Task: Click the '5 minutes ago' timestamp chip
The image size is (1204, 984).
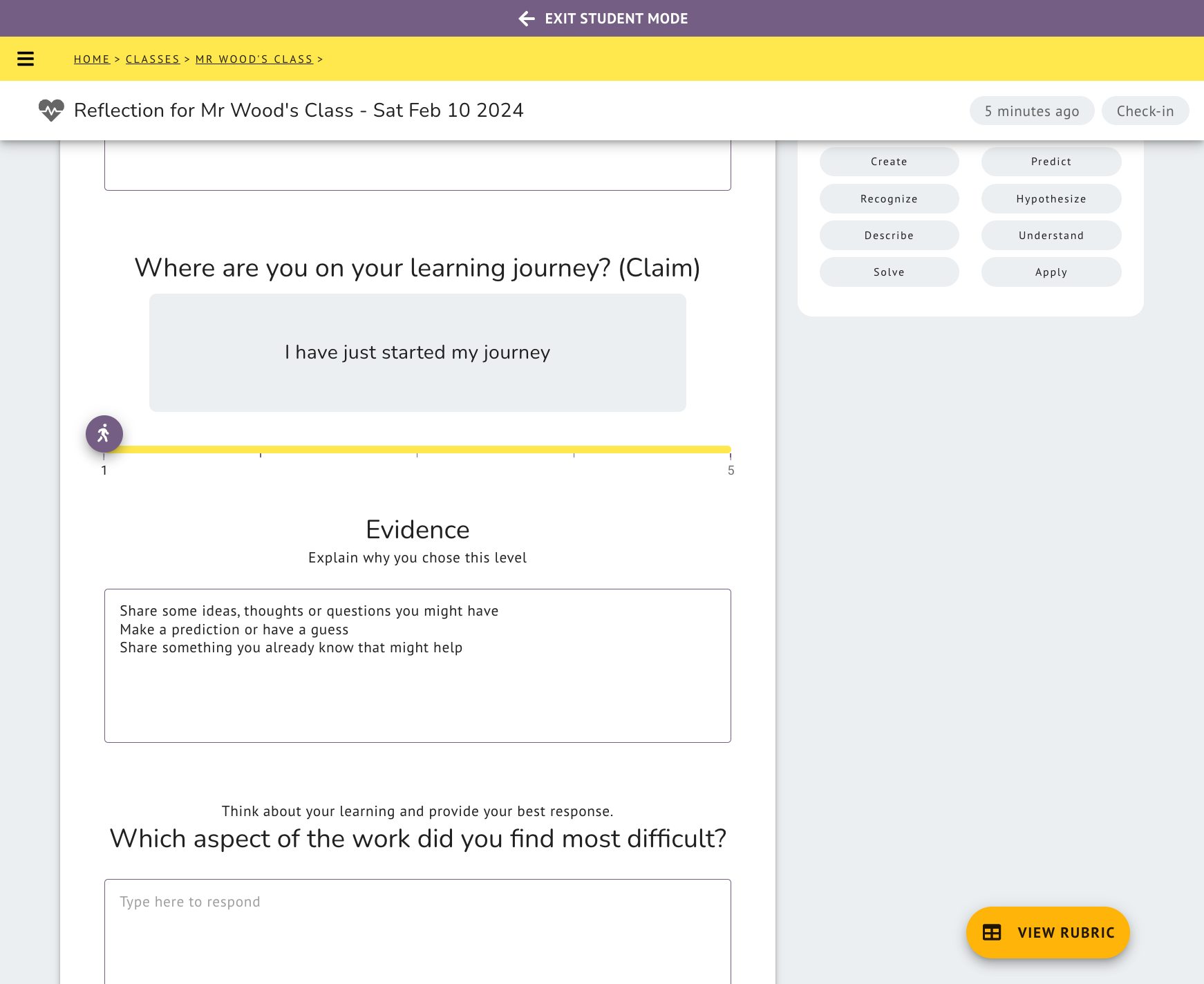Action: 1032,111
